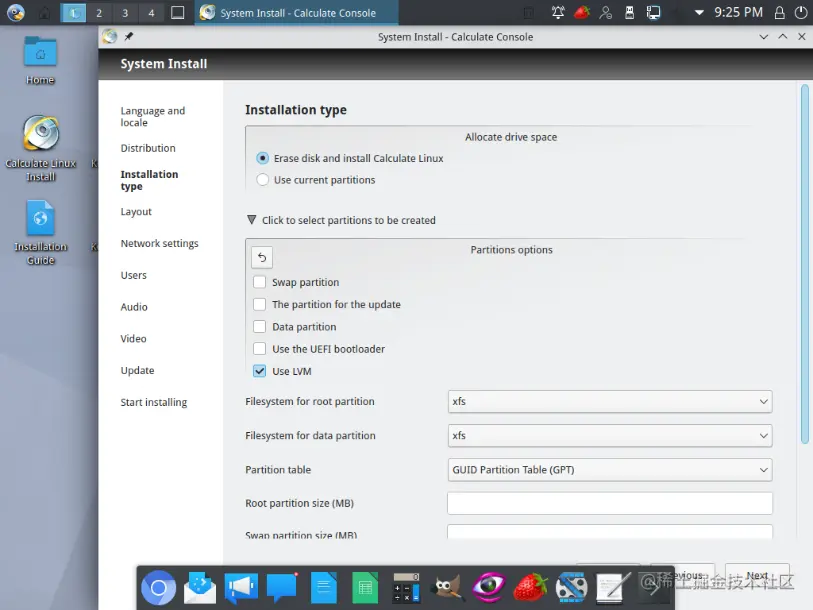Open the eye image viewer in dock

pos(488,588)
